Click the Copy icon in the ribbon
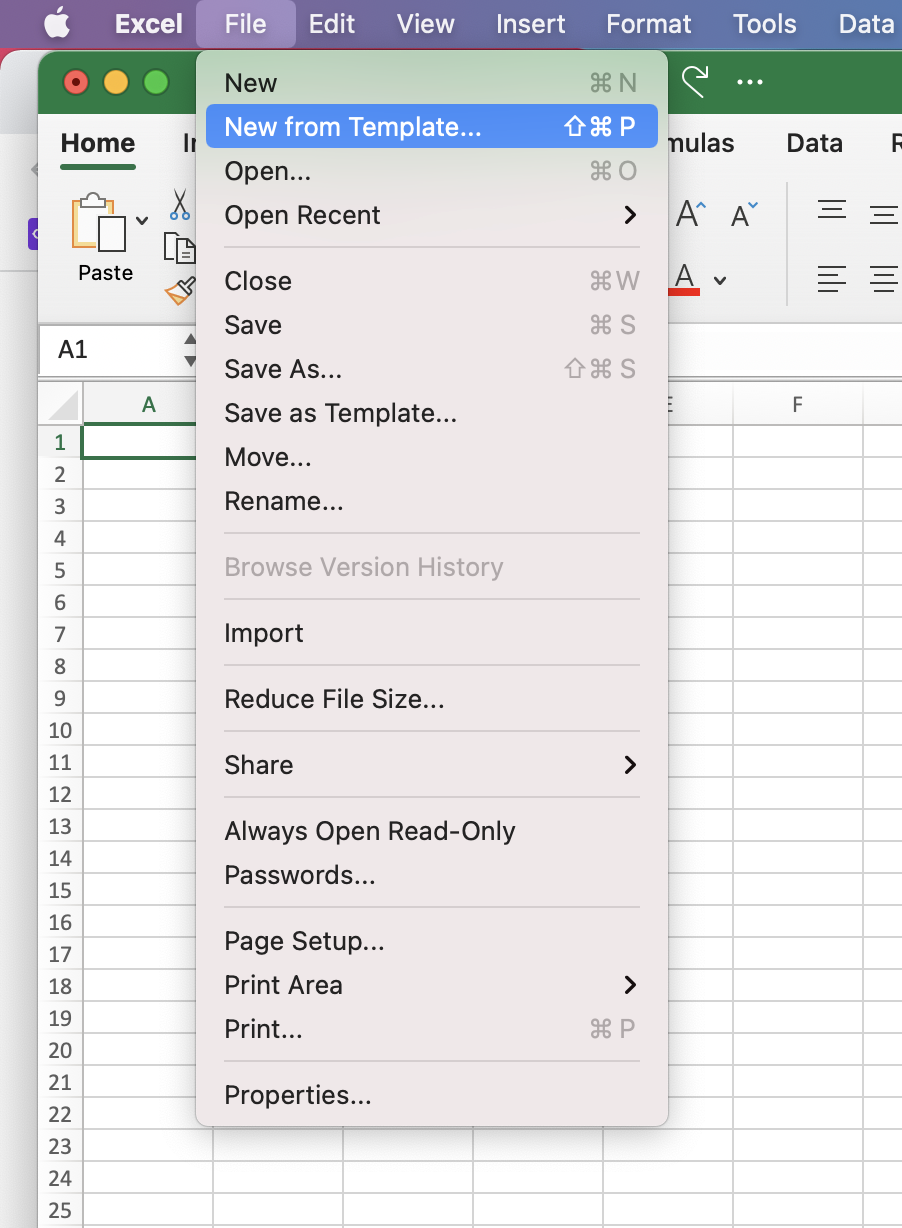Screen dimensions: 902x1228 point(180,248)
